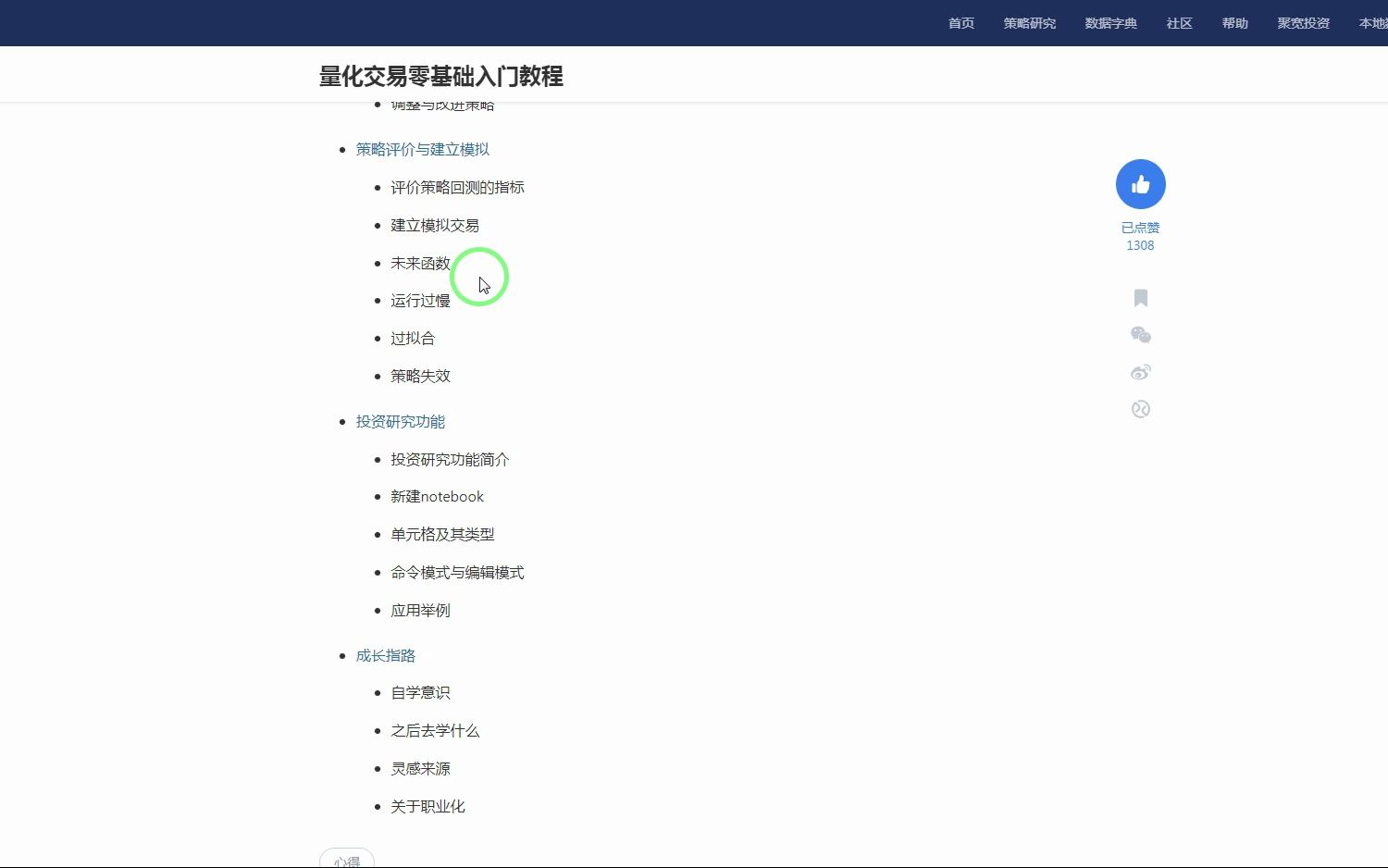Open 首页 in the top navigation

click(x=961, y=23)
